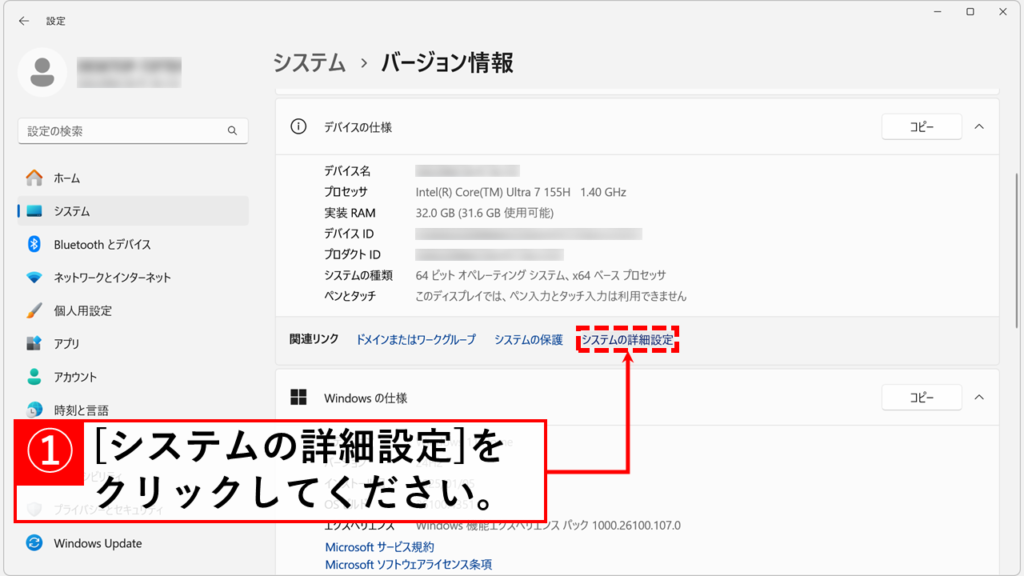Select the アカウント person icon

(35, 377)
